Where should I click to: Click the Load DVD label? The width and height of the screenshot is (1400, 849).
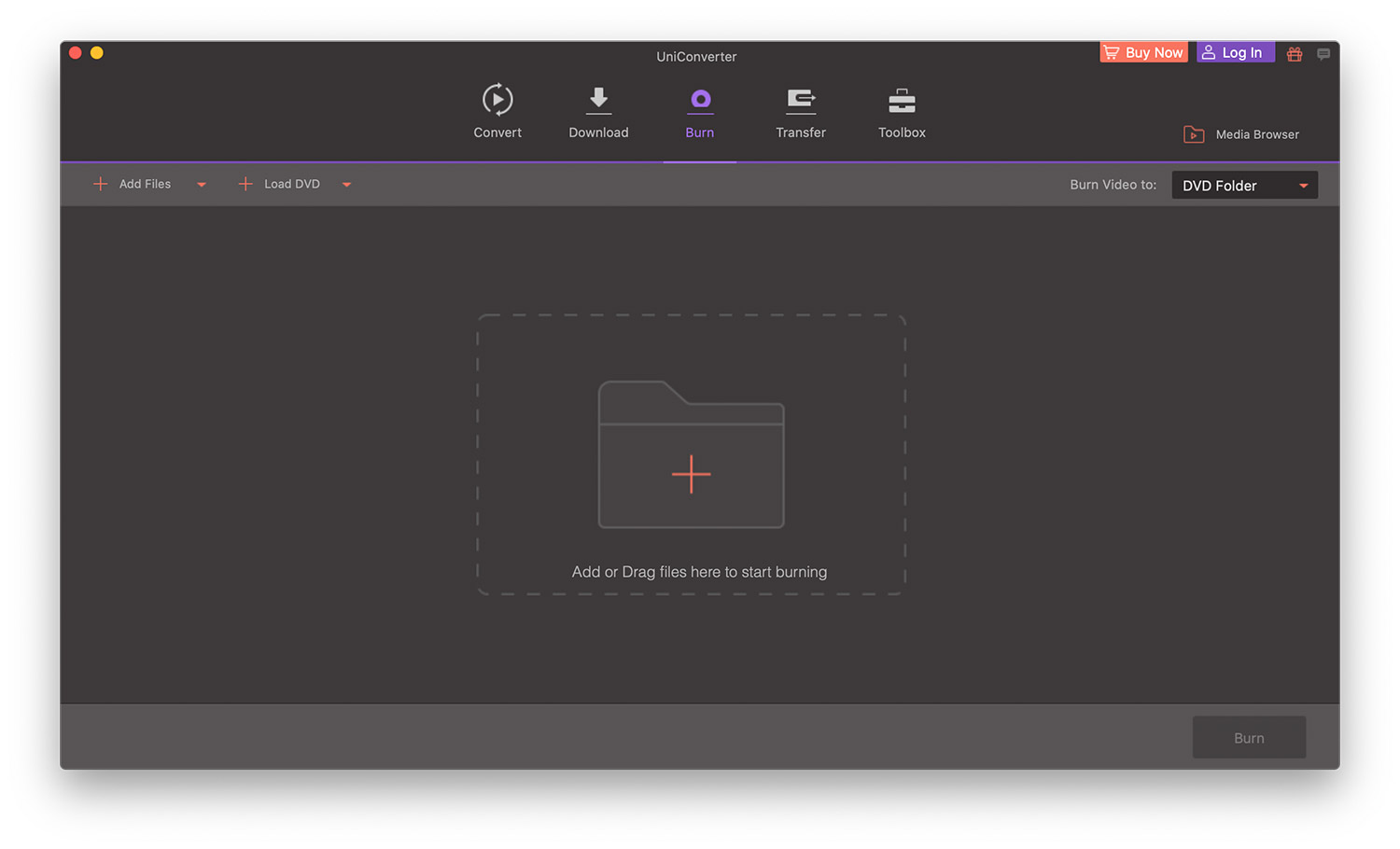[x=292, y=184]
